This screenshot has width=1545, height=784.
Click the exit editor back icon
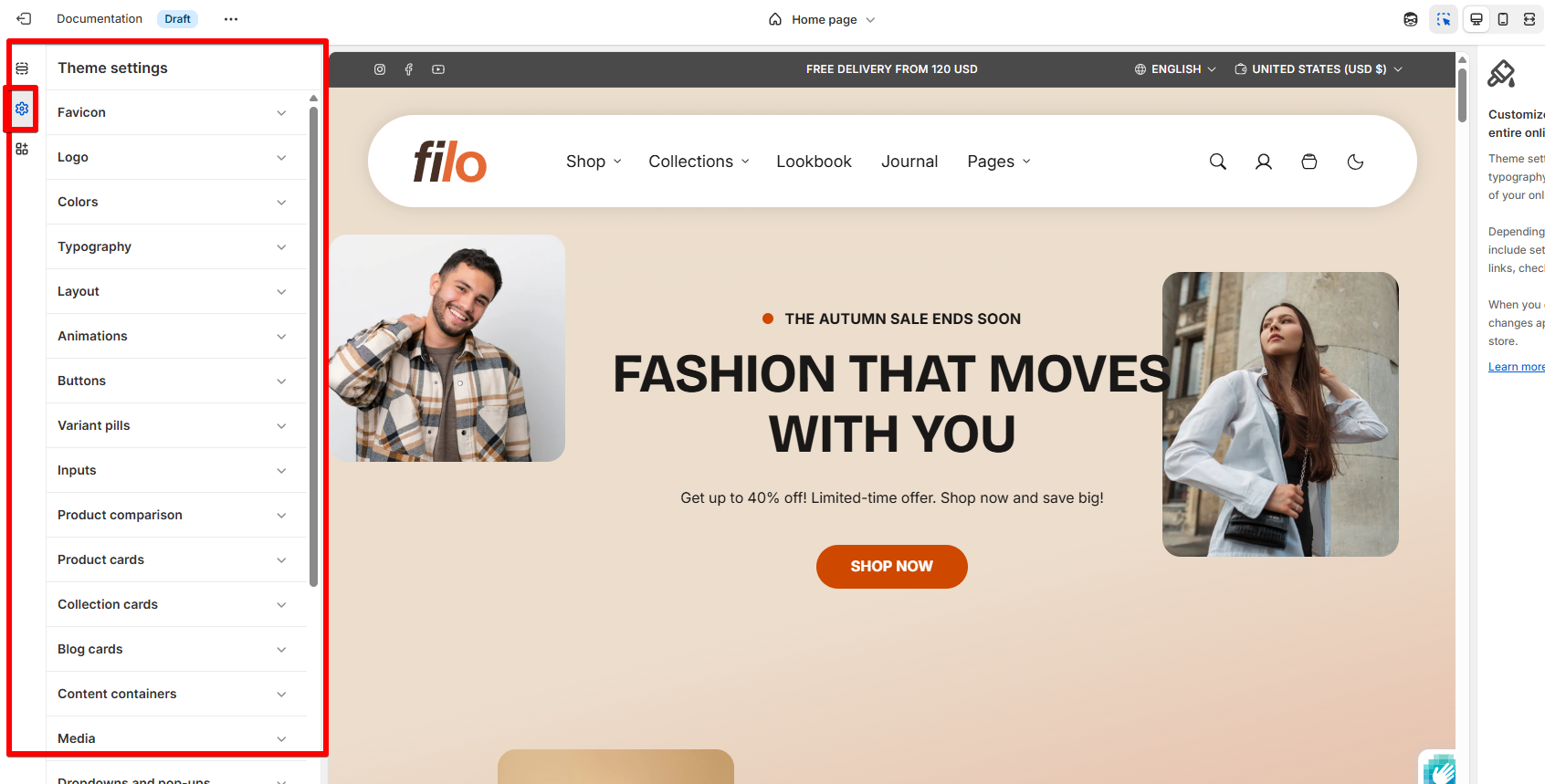pyautogui.click(x=24, y=18)
